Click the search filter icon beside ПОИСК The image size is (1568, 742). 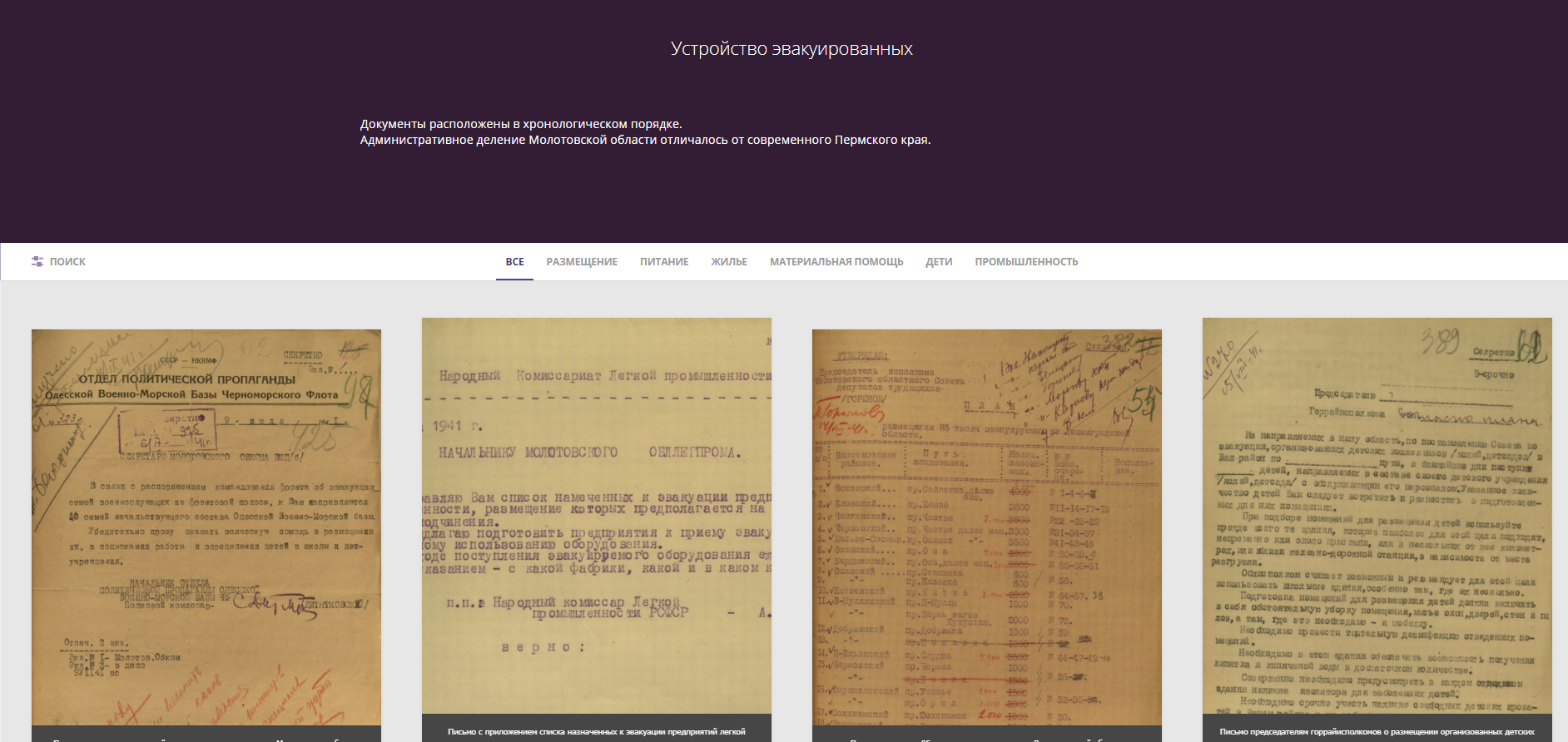pyautogui.click(x=37, y=261)
